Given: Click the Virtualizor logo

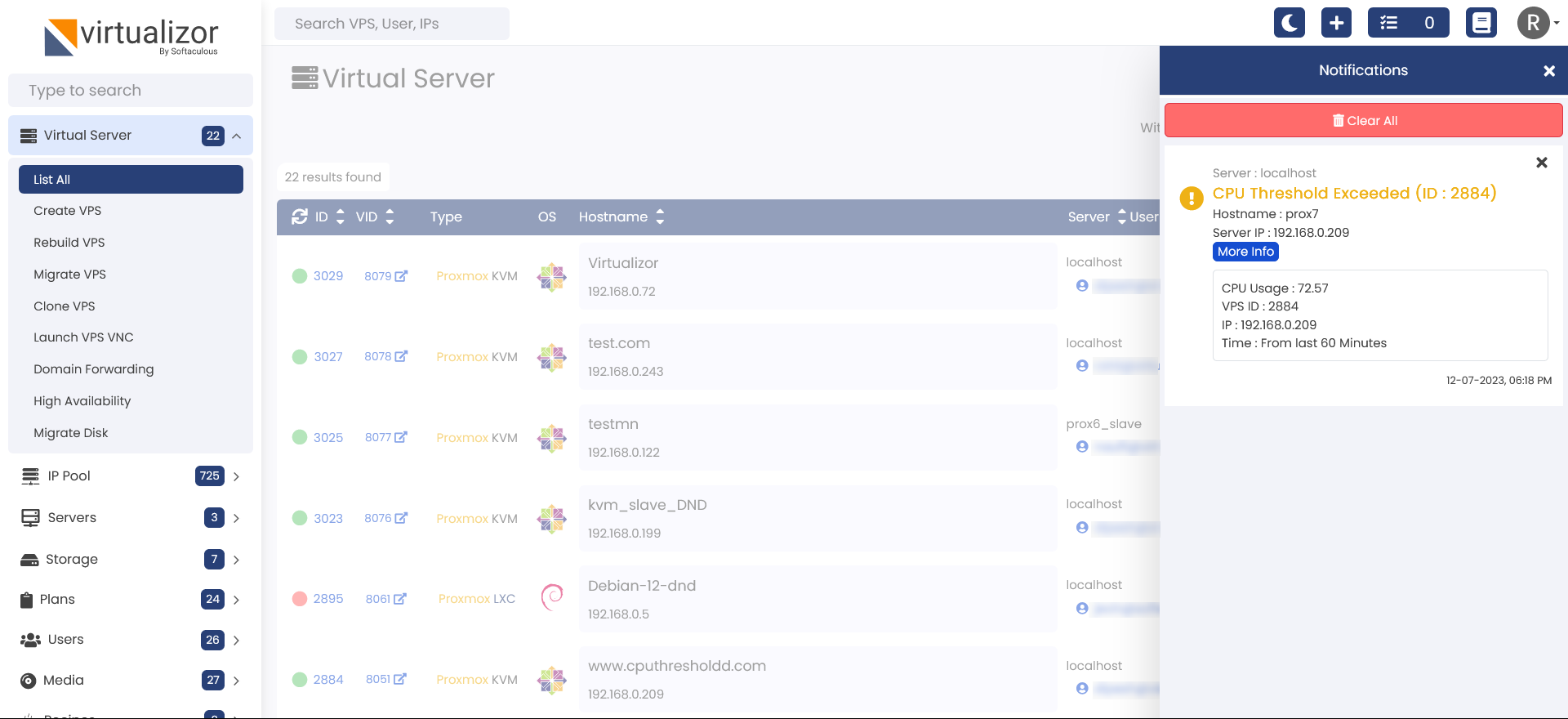Looking at the screenshot, I should click(131, 37).
